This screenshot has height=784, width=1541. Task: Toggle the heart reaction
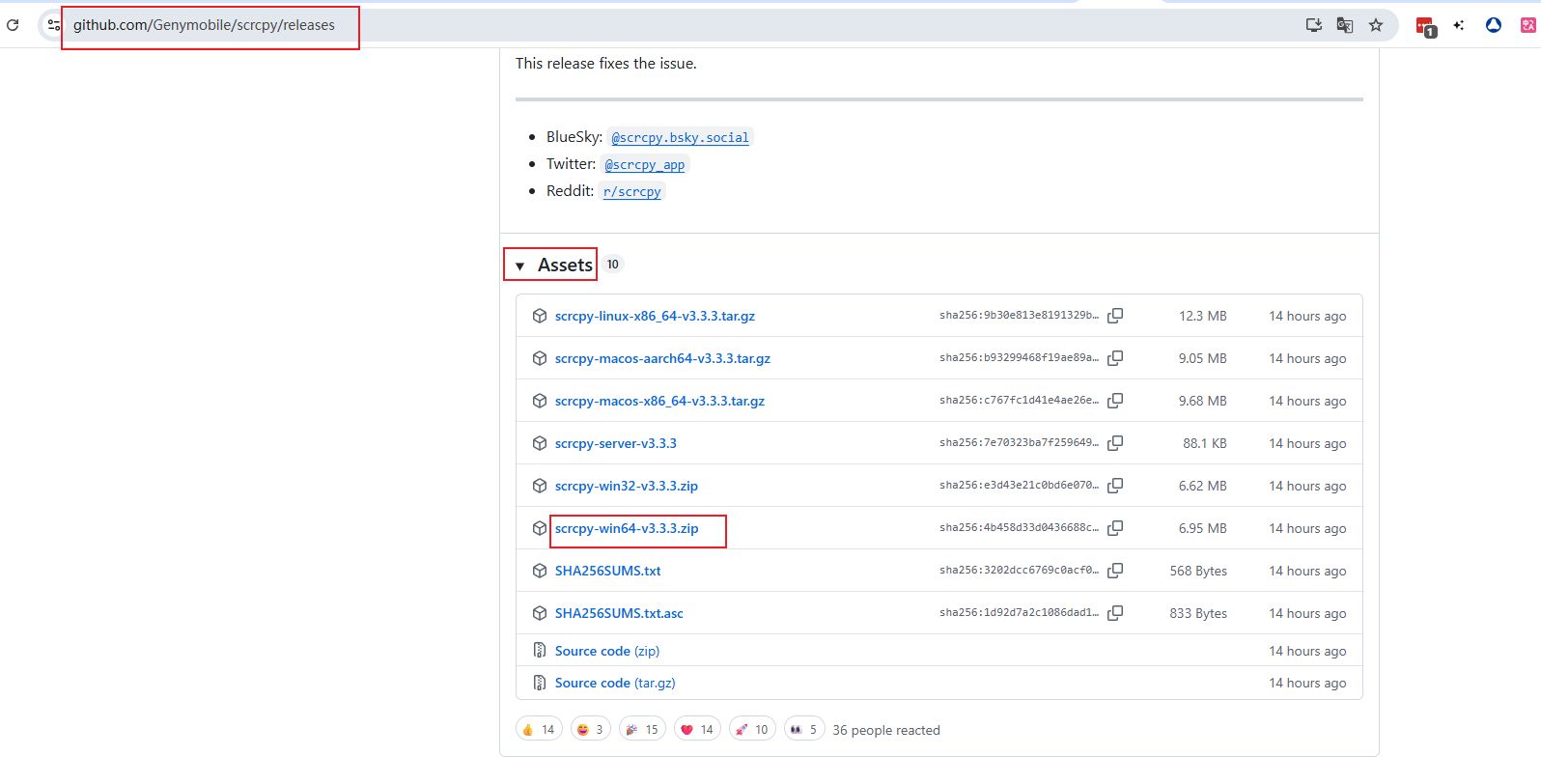tap(697, 729)
